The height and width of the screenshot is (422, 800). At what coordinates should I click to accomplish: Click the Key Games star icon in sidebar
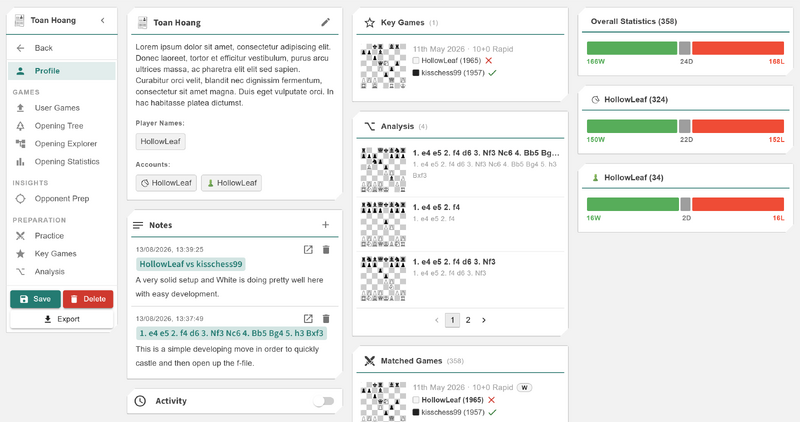point(20,254)
